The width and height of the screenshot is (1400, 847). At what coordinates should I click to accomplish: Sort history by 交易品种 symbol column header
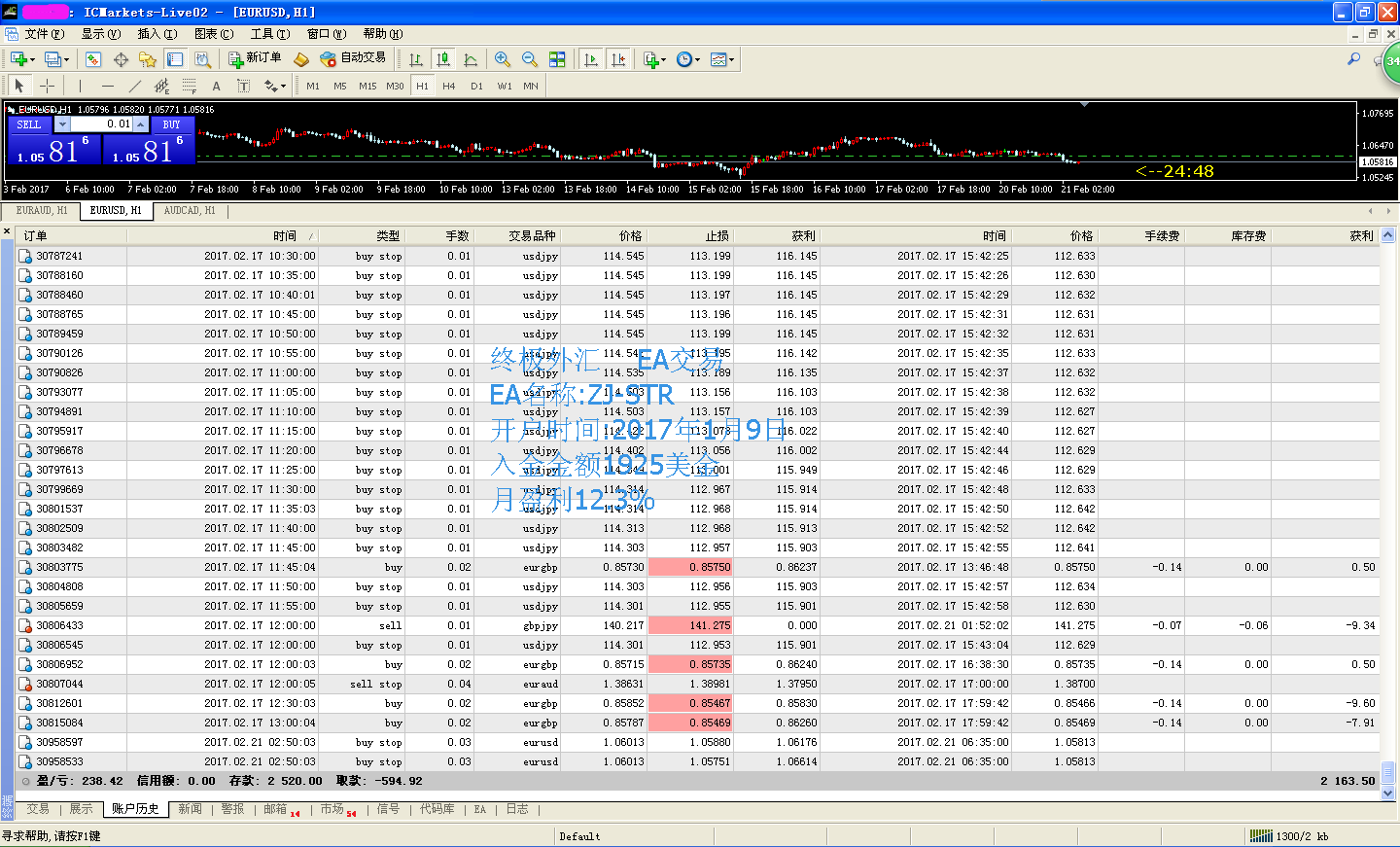[517, 236]
